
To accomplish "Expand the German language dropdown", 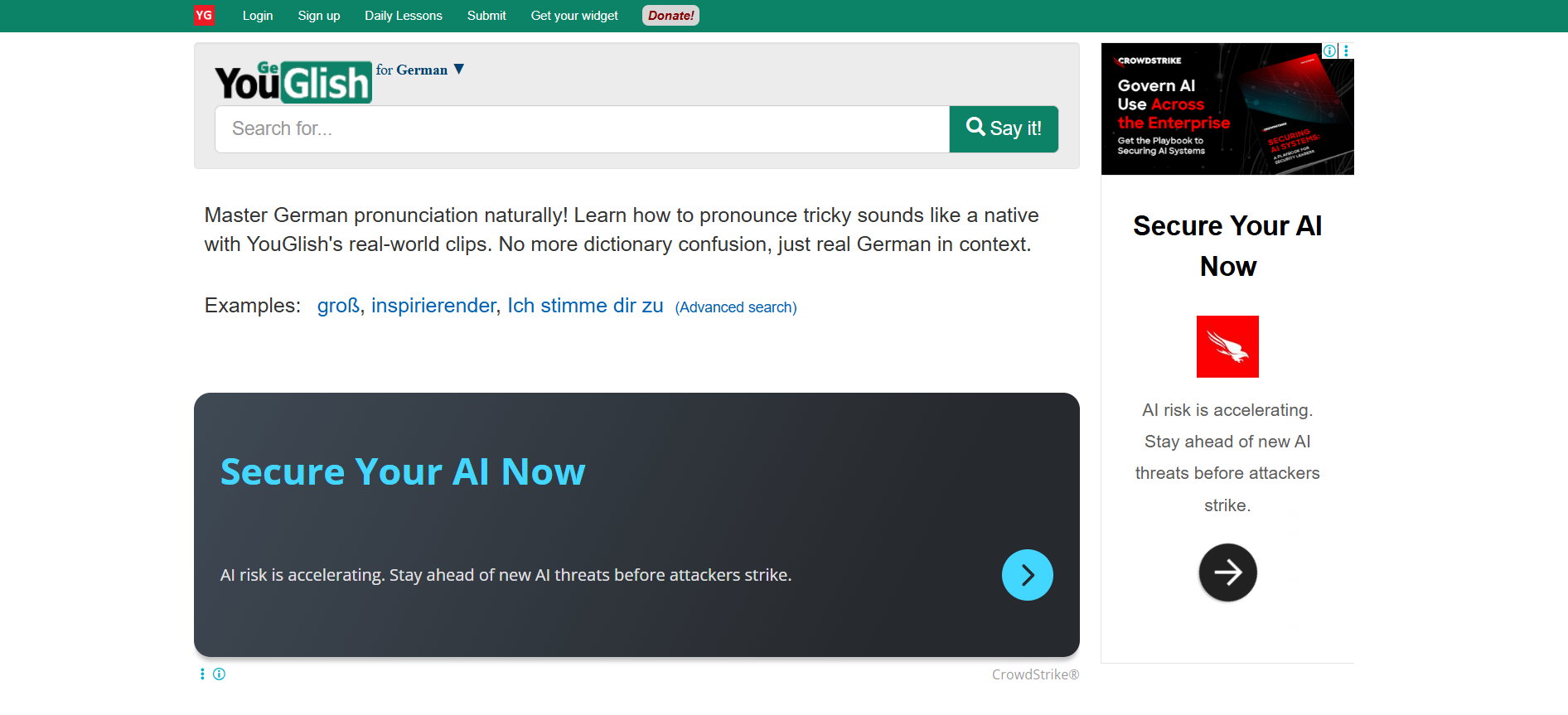I will point(420,70).
